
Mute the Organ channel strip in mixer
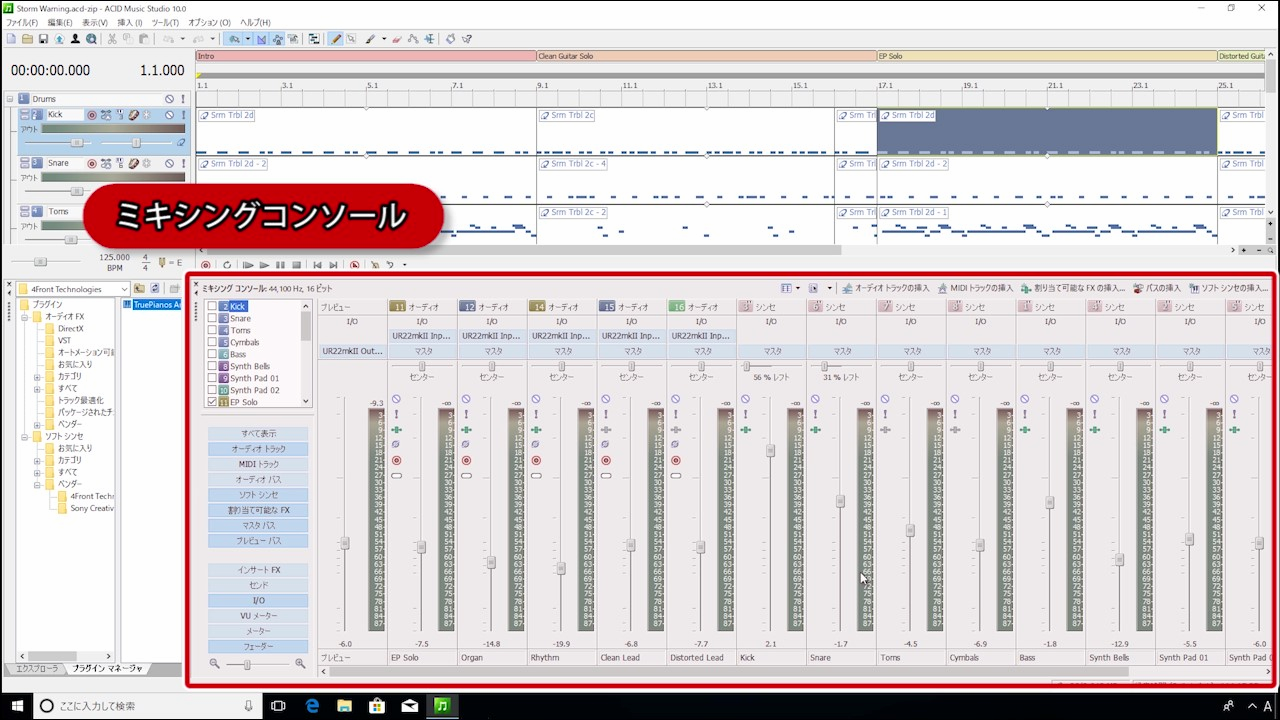click(x=466, y=400)
